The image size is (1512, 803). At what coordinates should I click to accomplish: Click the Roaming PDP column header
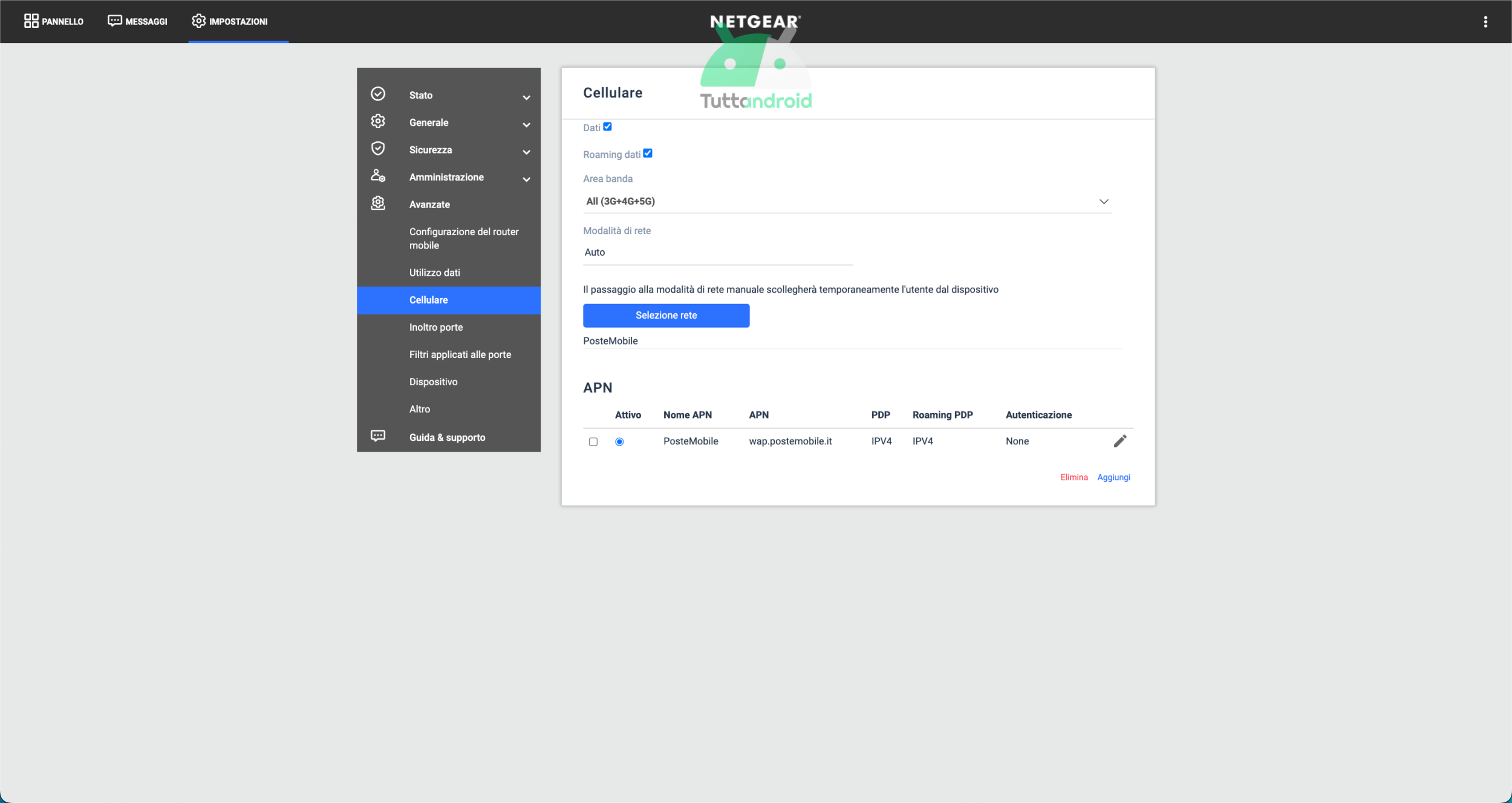tap(942, 415)
